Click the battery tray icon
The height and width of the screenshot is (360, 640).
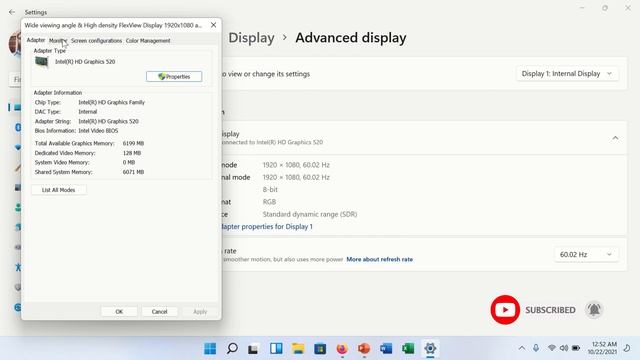(x=576, y=348)
